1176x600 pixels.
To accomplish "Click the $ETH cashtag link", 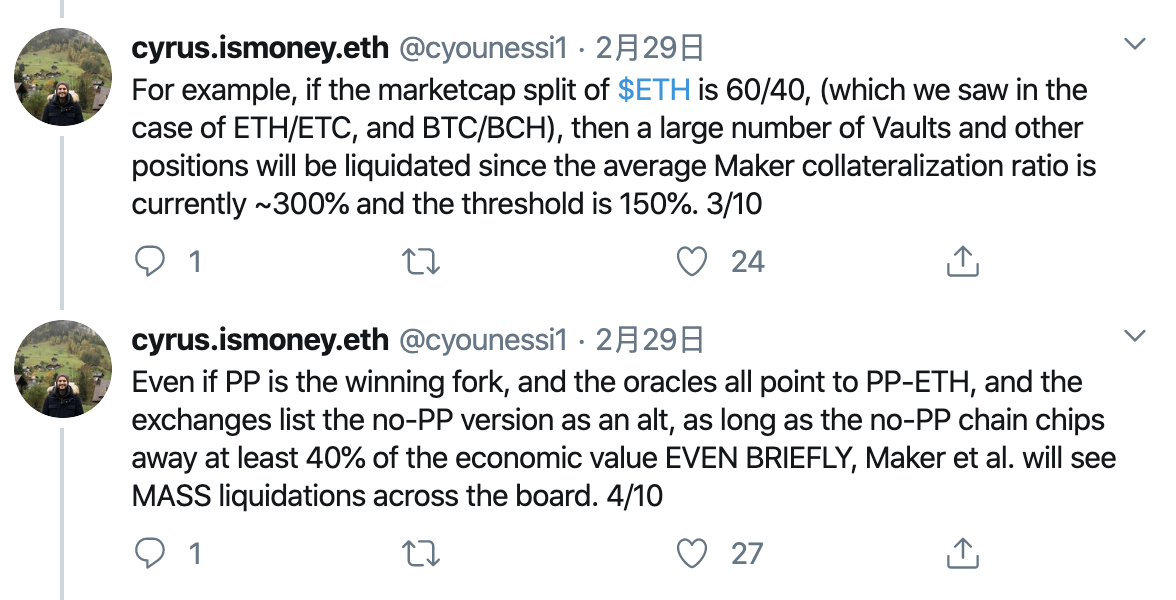I will click(x=654, y=90).
